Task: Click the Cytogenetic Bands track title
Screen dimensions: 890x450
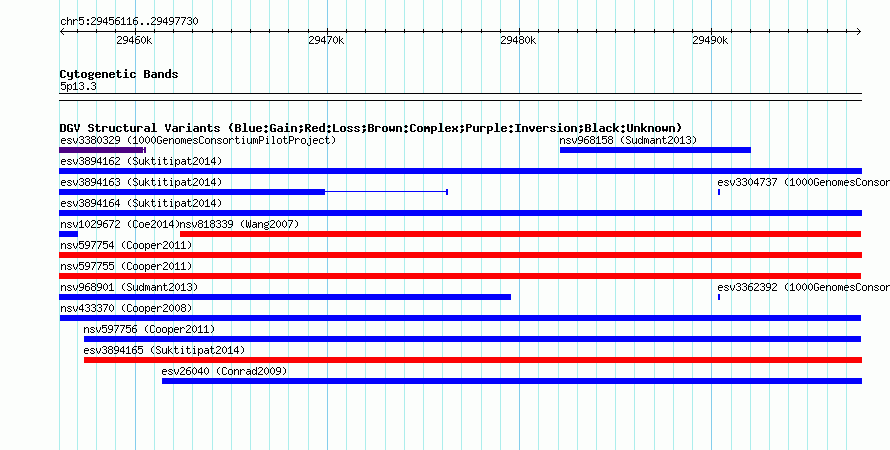Action: [119, 74]
